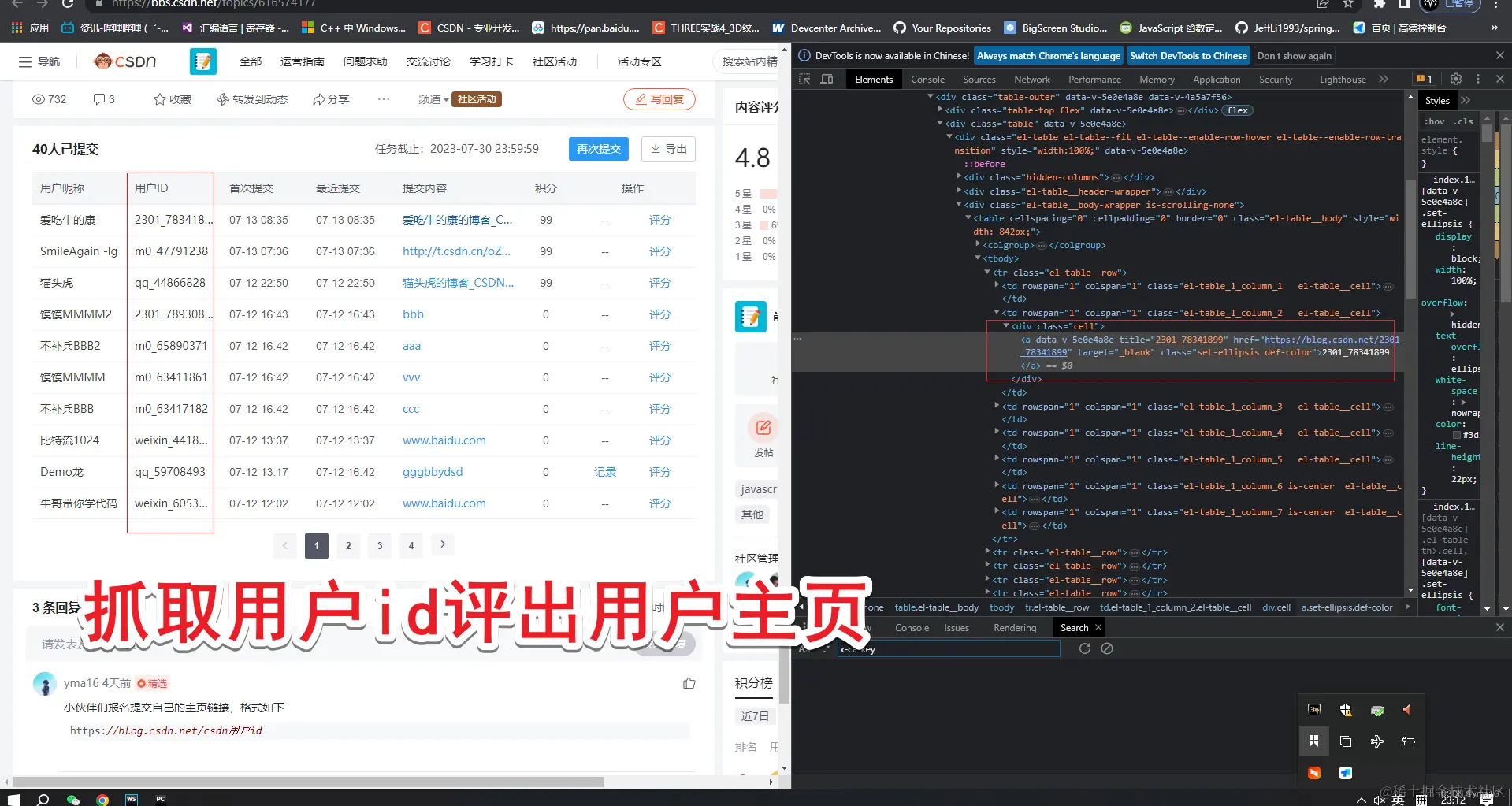Click the CSDN logo

[124, 61]
